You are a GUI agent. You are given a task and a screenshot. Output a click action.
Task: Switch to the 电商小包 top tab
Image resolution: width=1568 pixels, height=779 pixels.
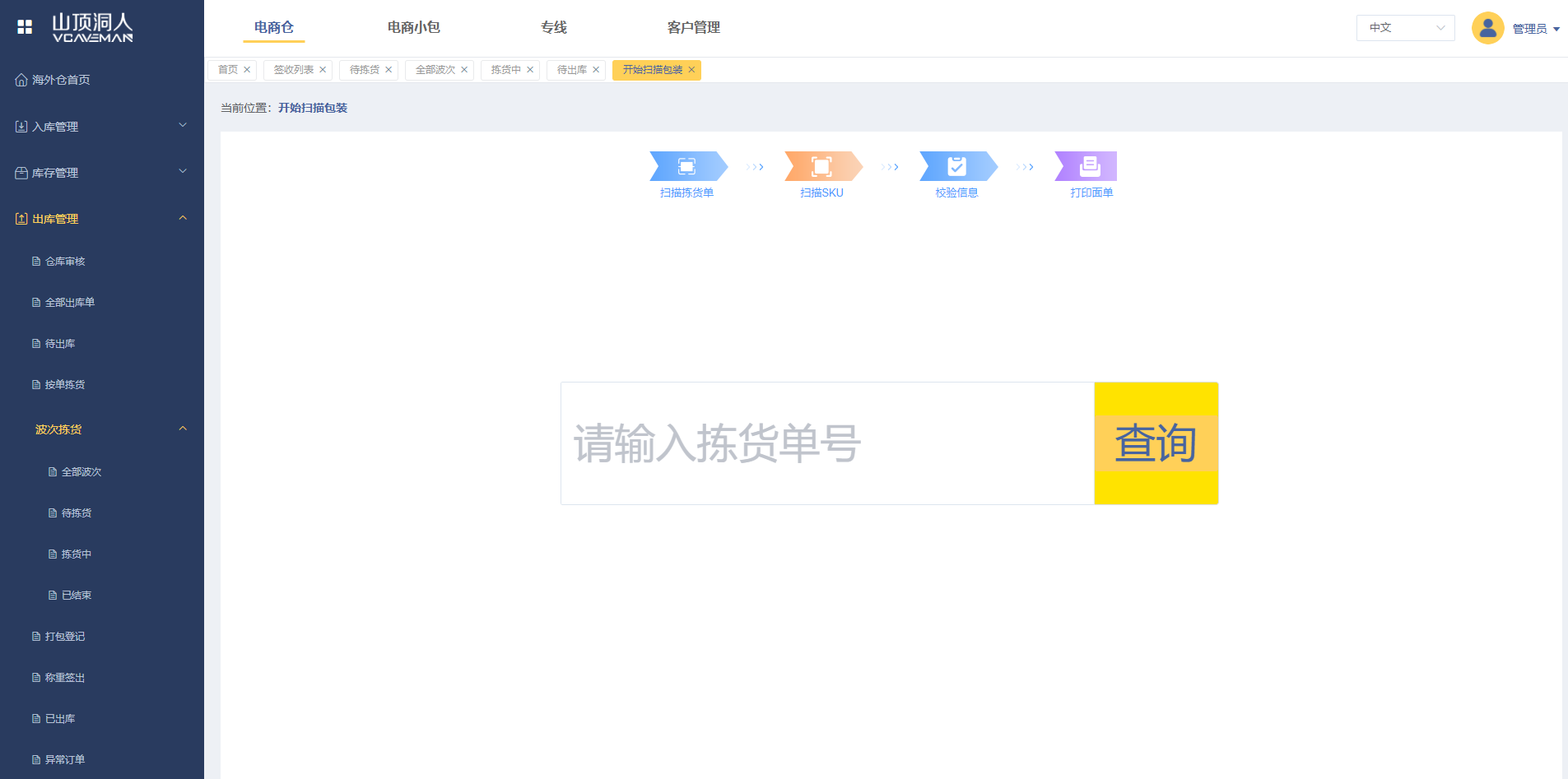(413, 27)
